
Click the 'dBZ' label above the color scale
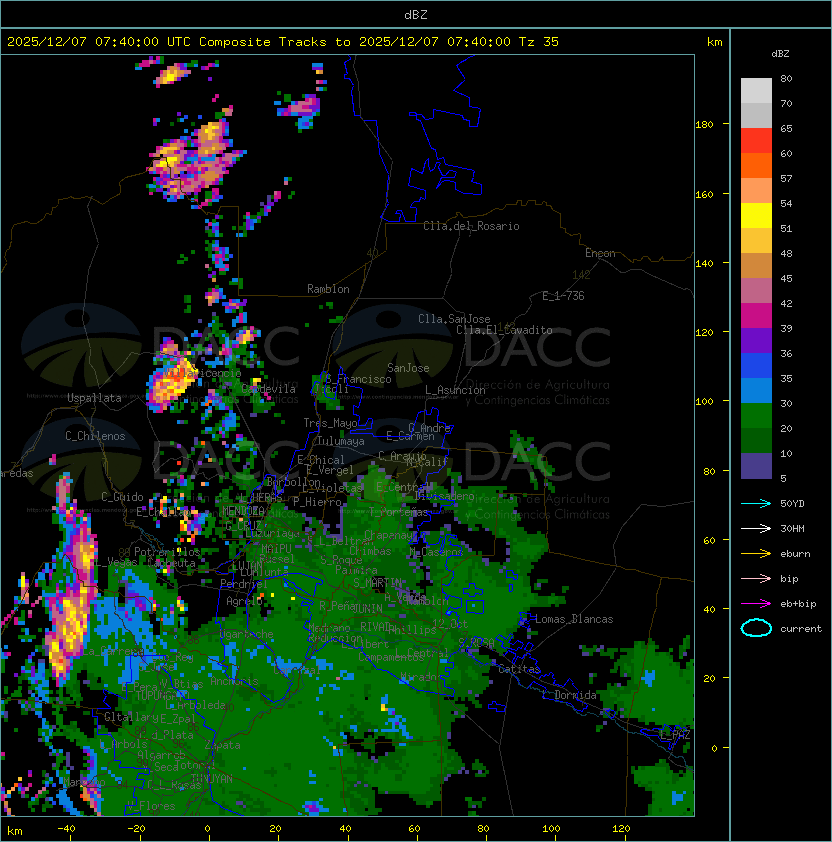click(780, 54)
